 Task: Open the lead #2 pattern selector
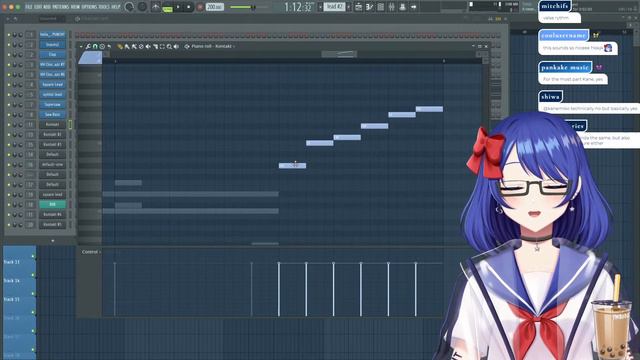[x=334, y=7]
